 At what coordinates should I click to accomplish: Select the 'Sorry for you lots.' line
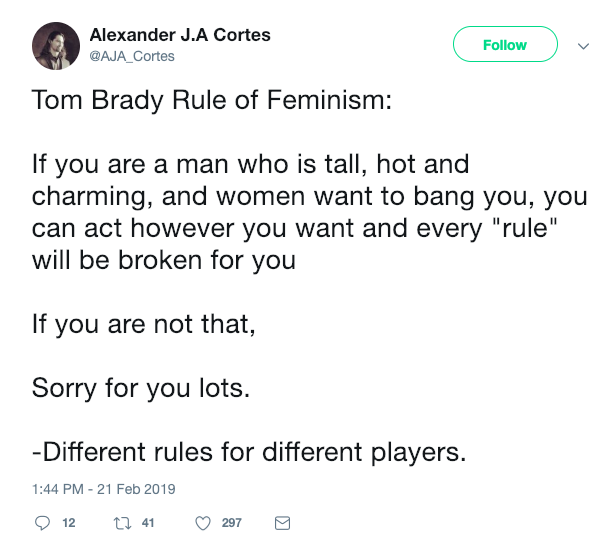tap(141, 388)
